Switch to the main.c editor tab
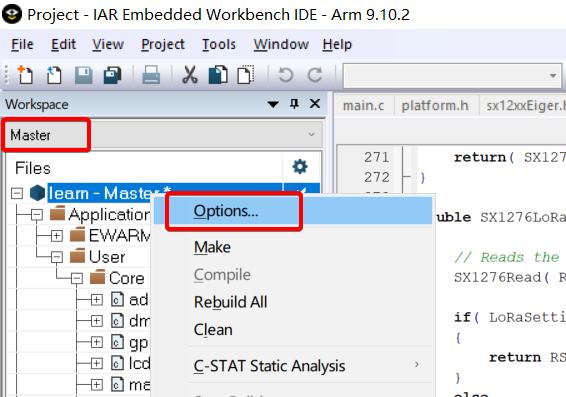This screenshot has height=397, width=566. [x=363, y=106]
